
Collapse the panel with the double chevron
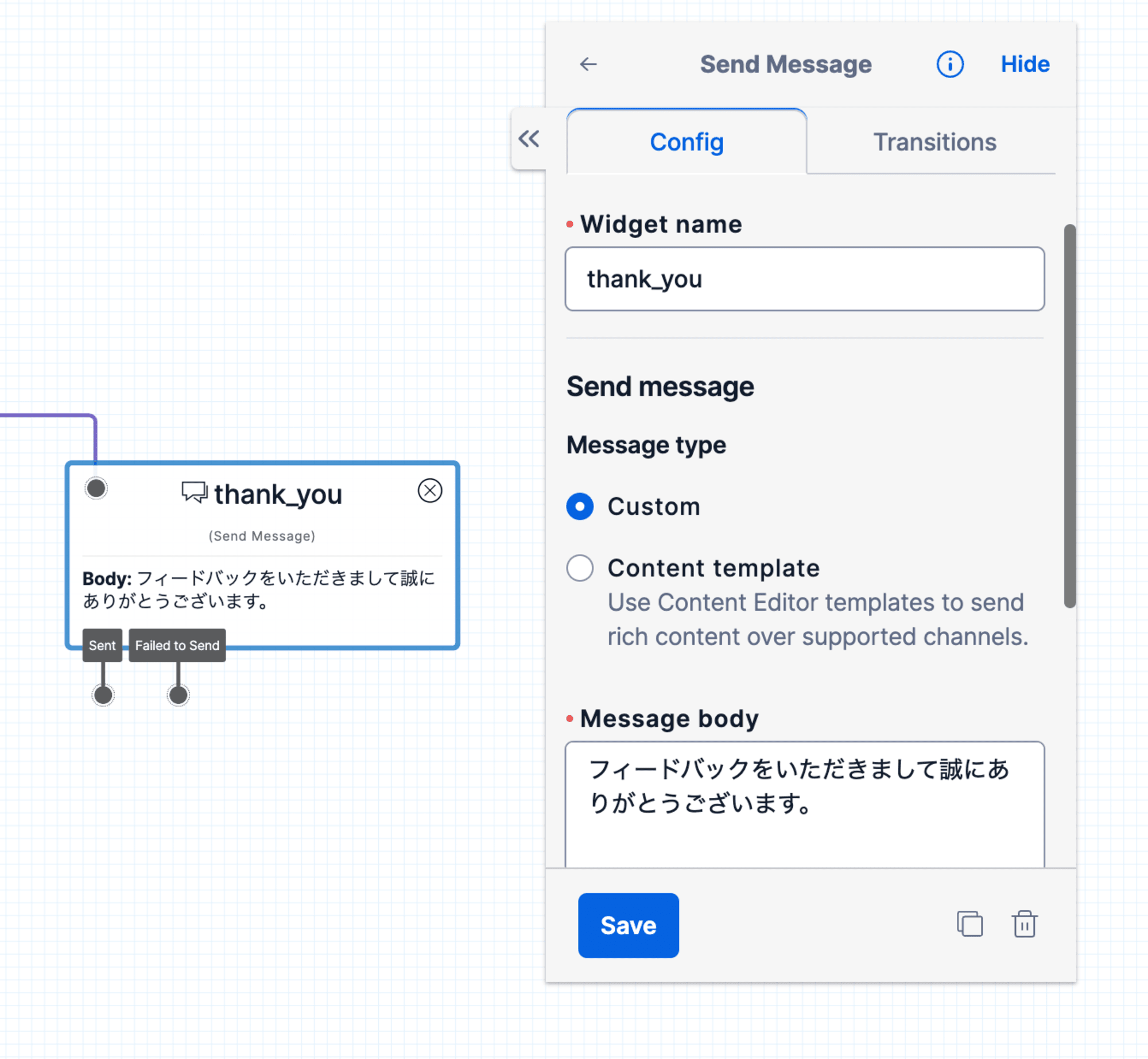[x=529, y=138]
